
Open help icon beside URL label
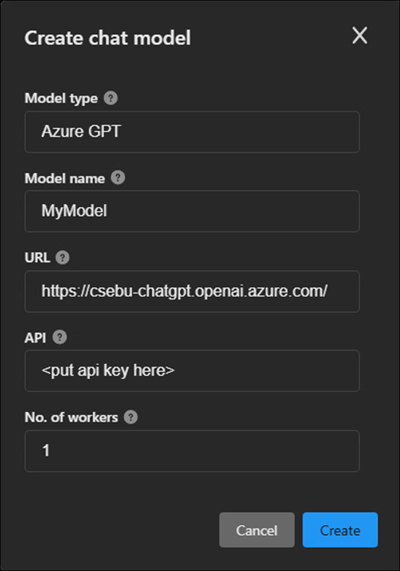(63, 257)
